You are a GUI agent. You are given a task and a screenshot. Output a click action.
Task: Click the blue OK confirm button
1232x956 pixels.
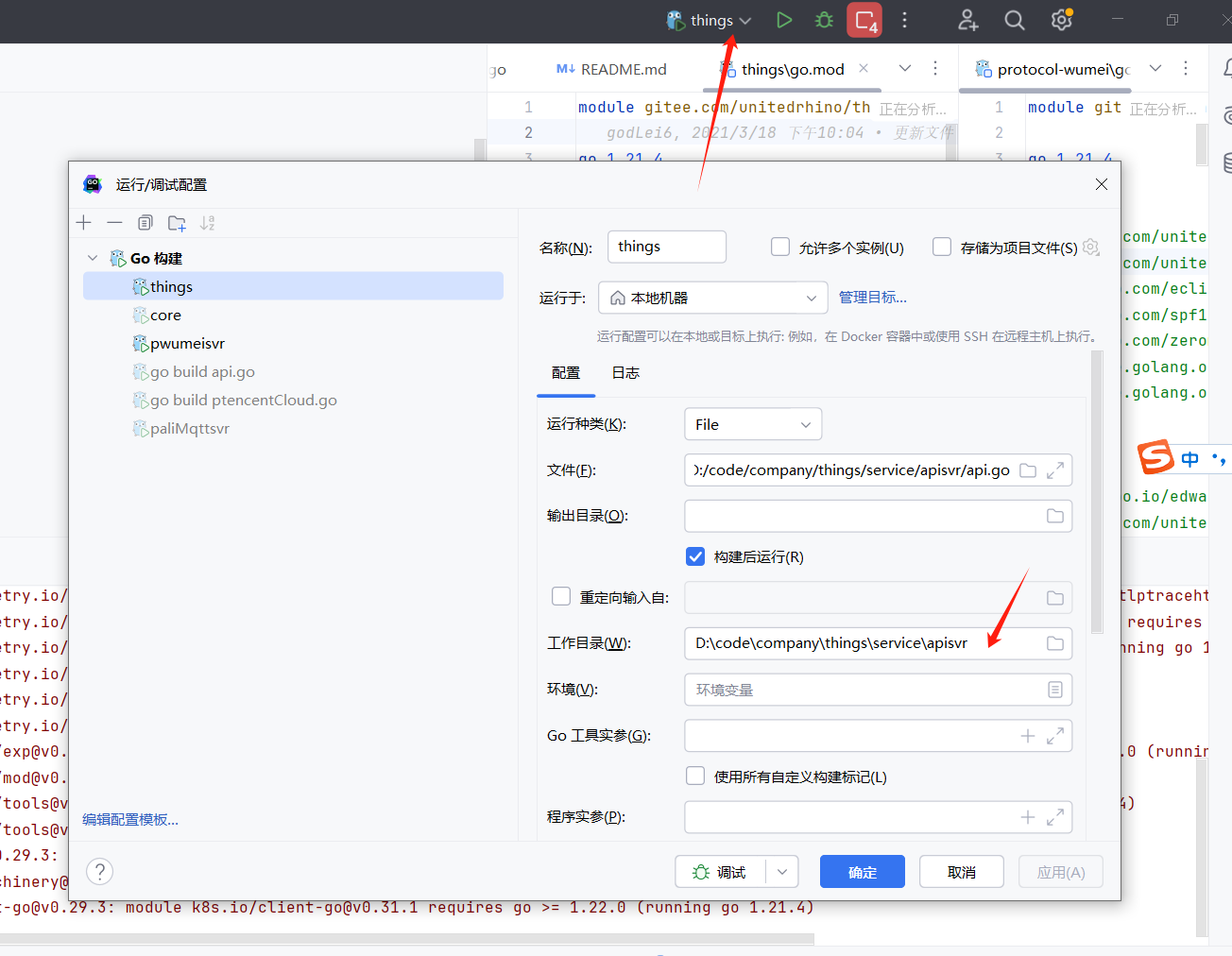[x=862, y=872]
